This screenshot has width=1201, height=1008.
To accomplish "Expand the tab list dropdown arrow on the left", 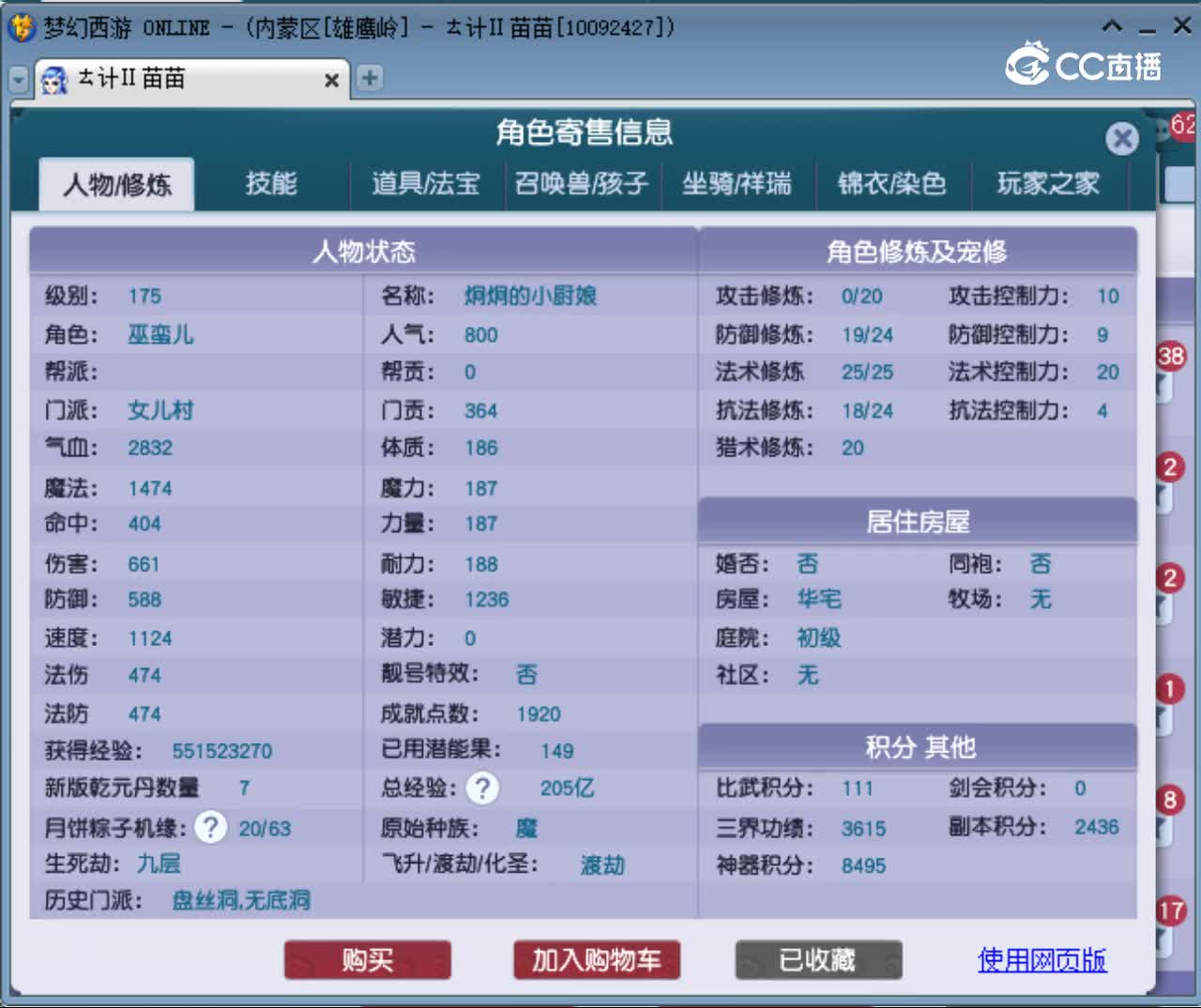I will click(x=17, y=79).
